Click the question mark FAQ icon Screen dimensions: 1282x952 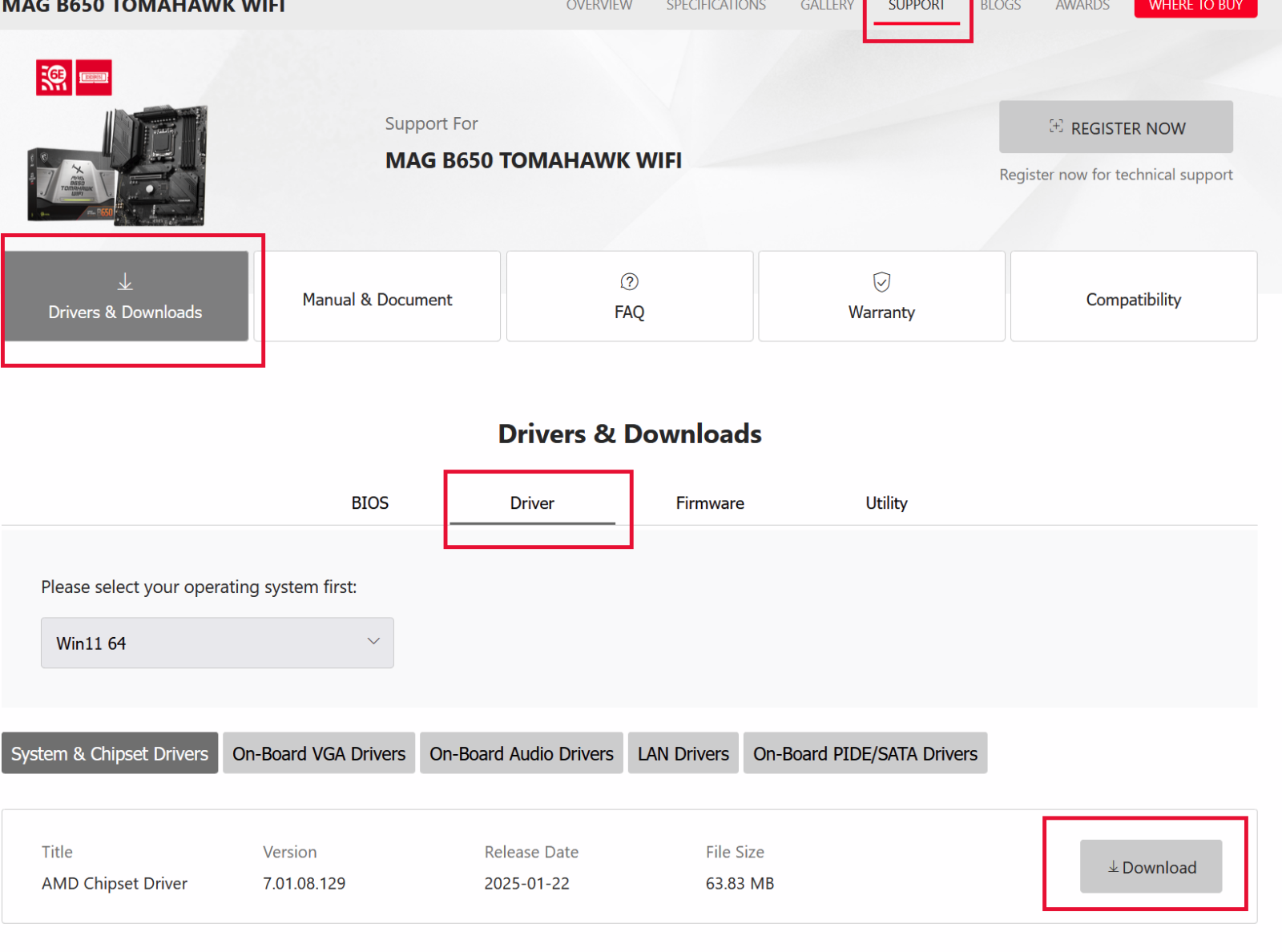[x=630, y=281]
